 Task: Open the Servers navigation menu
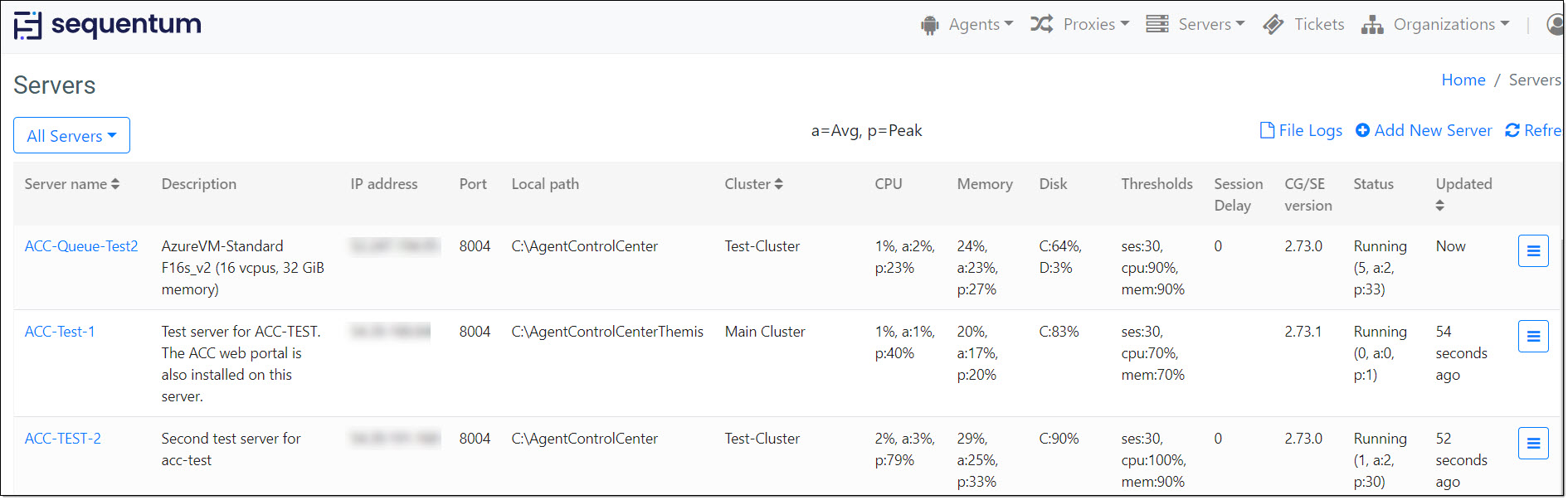click(x=1195, y=25)
